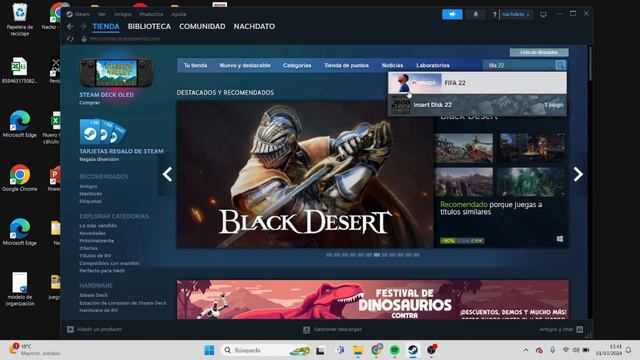This screenshot has height=360, width=640.
Task: Click the store search field with fifa 22
Action: point(519,65)
